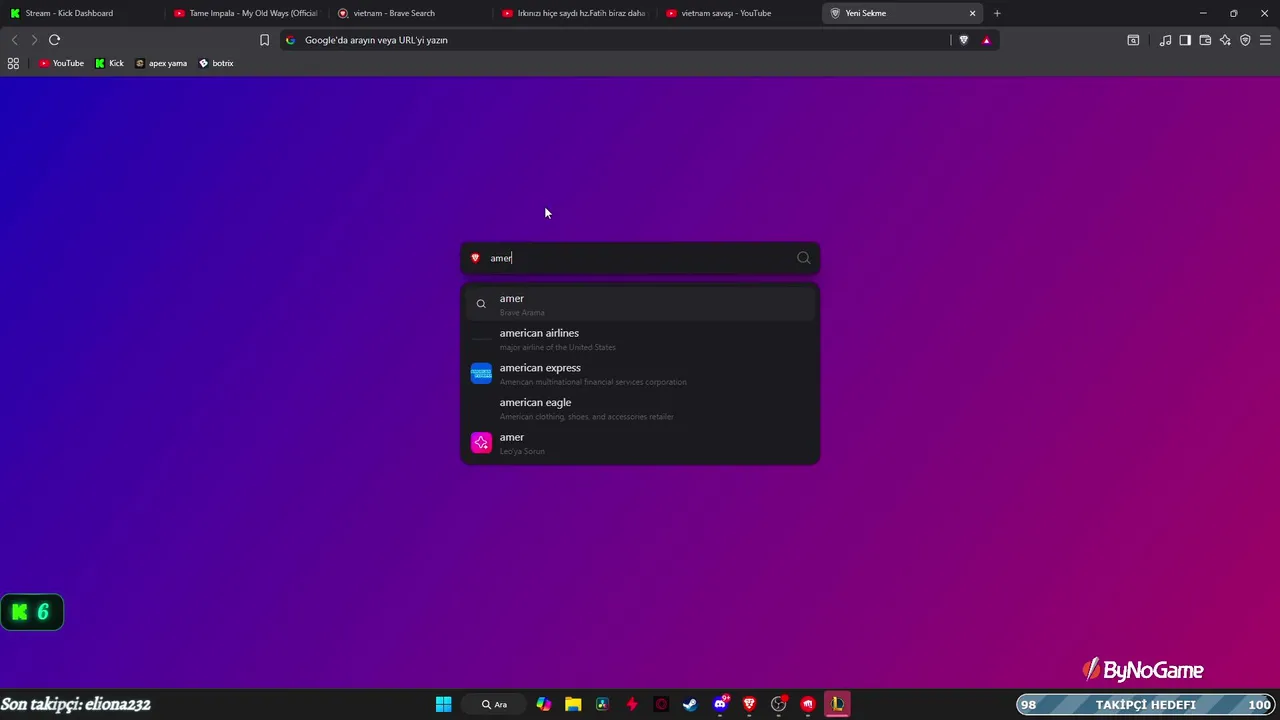The width and height of the screenshot is (1280, 720).
Task: Click the magnifier icon in search box
Action: pos(803,258)
